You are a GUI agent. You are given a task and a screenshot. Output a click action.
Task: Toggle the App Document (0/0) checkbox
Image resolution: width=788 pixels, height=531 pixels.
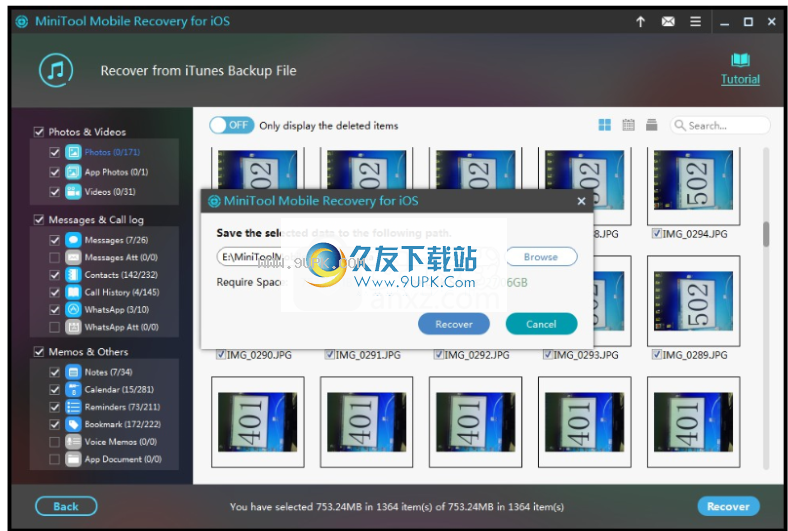pyautogui.click(x=55, y=459)
